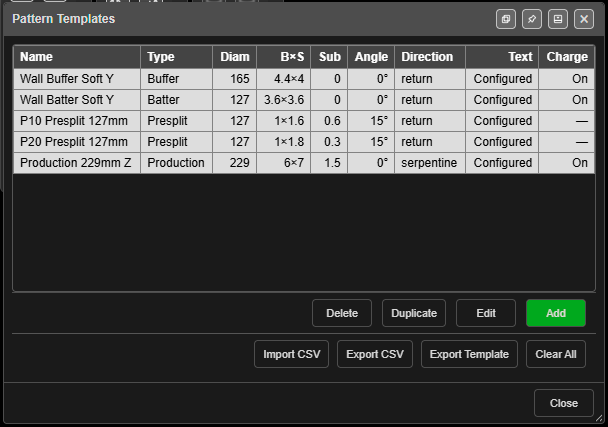Click the 1×1.6 cell

coord(283,121)
